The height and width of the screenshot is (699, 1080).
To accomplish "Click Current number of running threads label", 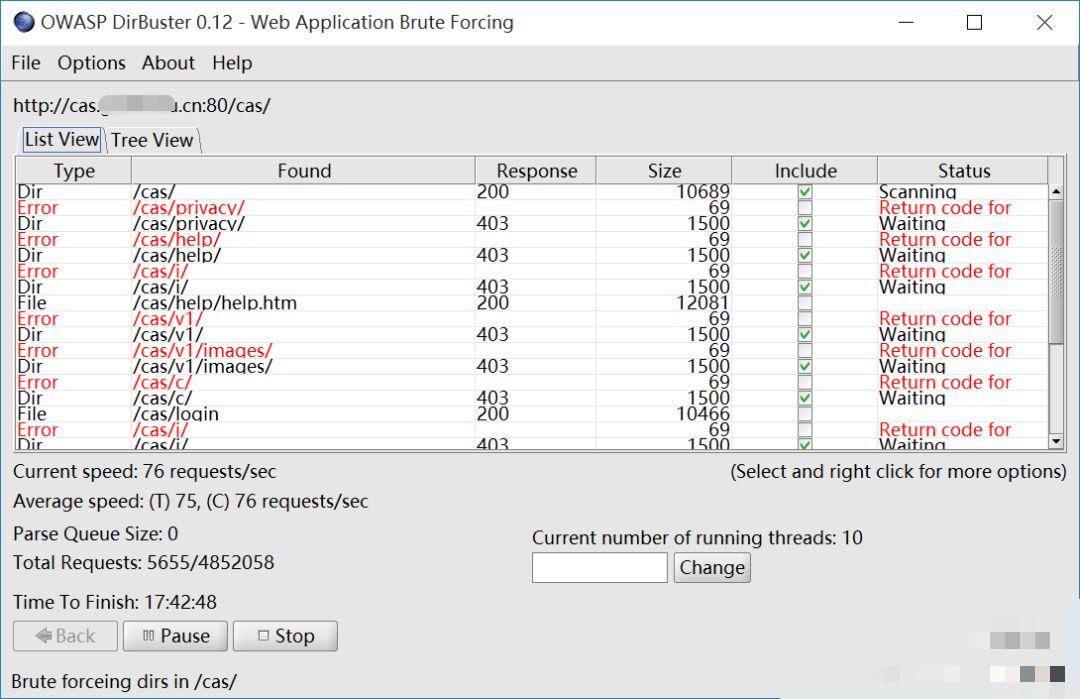I will (697, 537).
